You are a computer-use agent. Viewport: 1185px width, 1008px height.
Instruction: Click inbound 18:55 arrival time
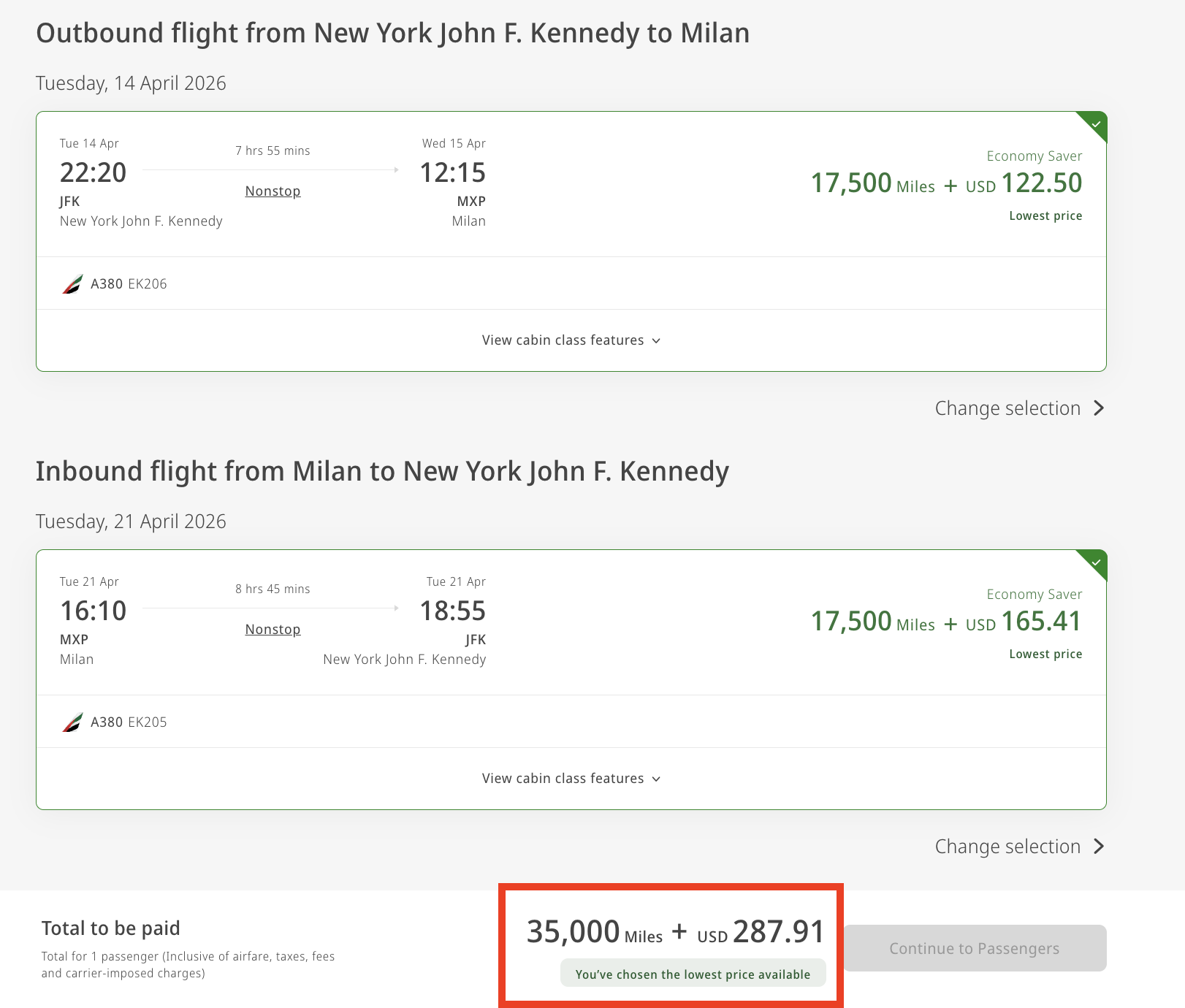pos(452,611)
